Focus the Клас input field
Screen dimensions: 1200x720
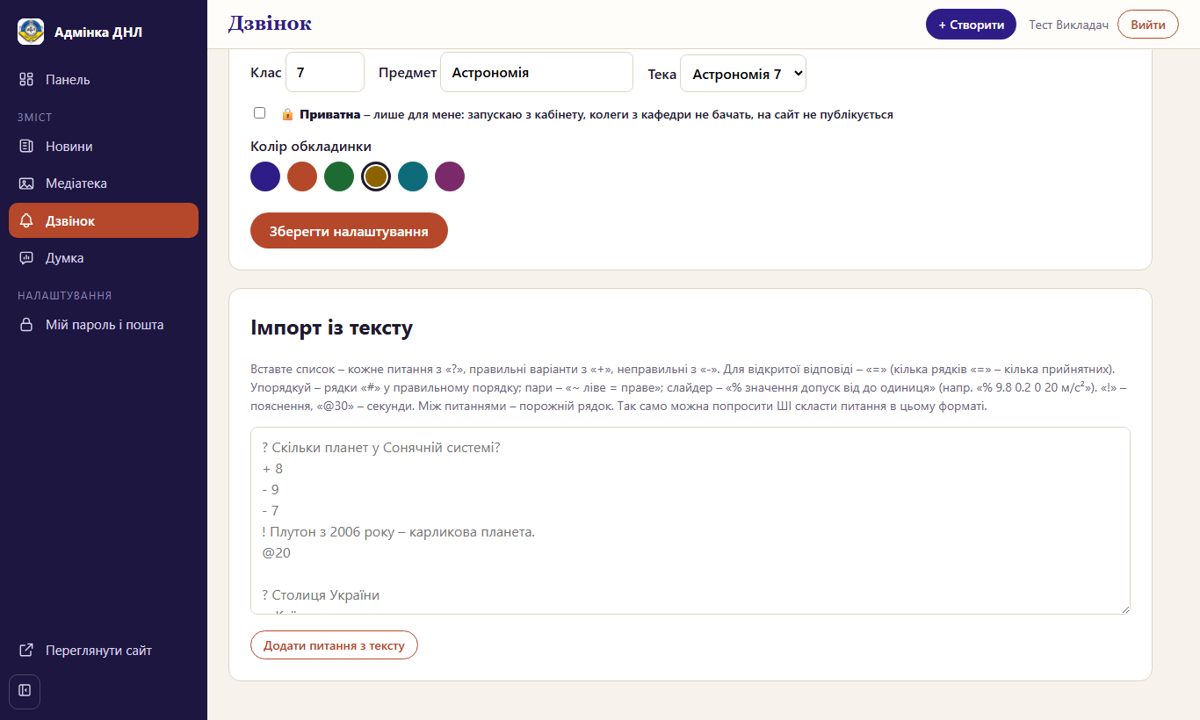point(325,73)
